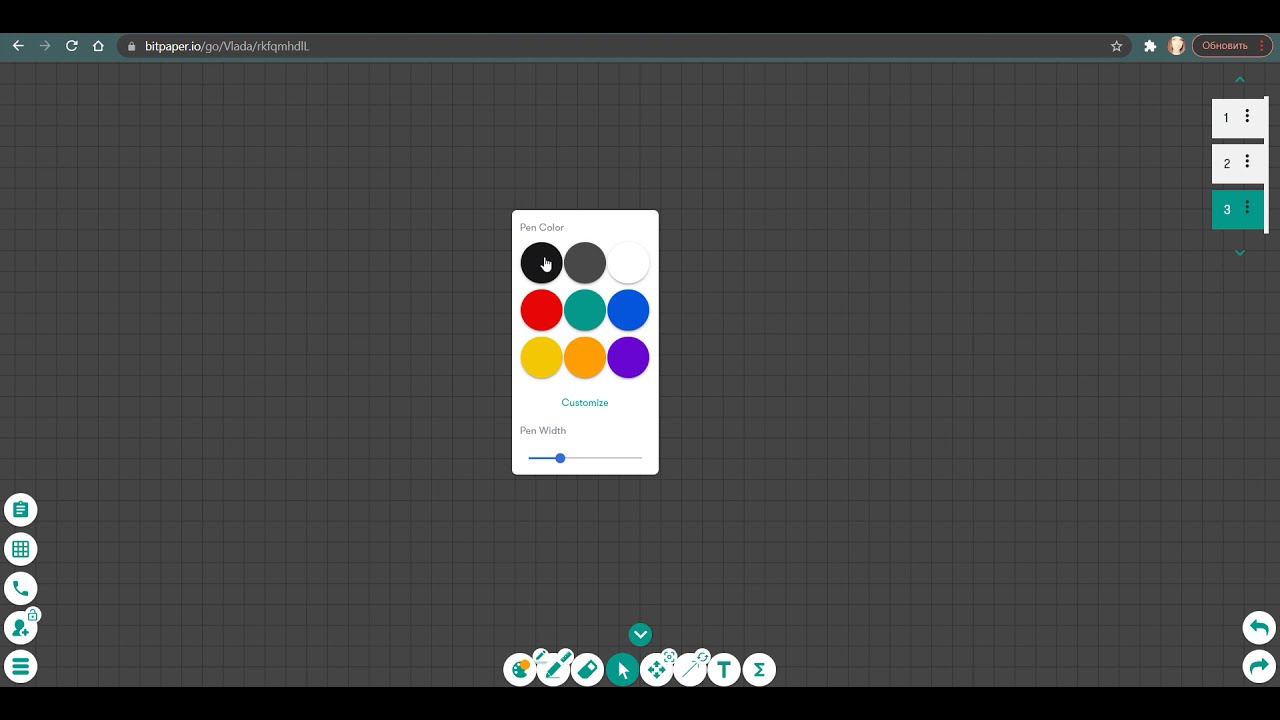The height and width of the screenshot is (720, 1280).
Task: Open the color palette tool
Action: (520, 670)
